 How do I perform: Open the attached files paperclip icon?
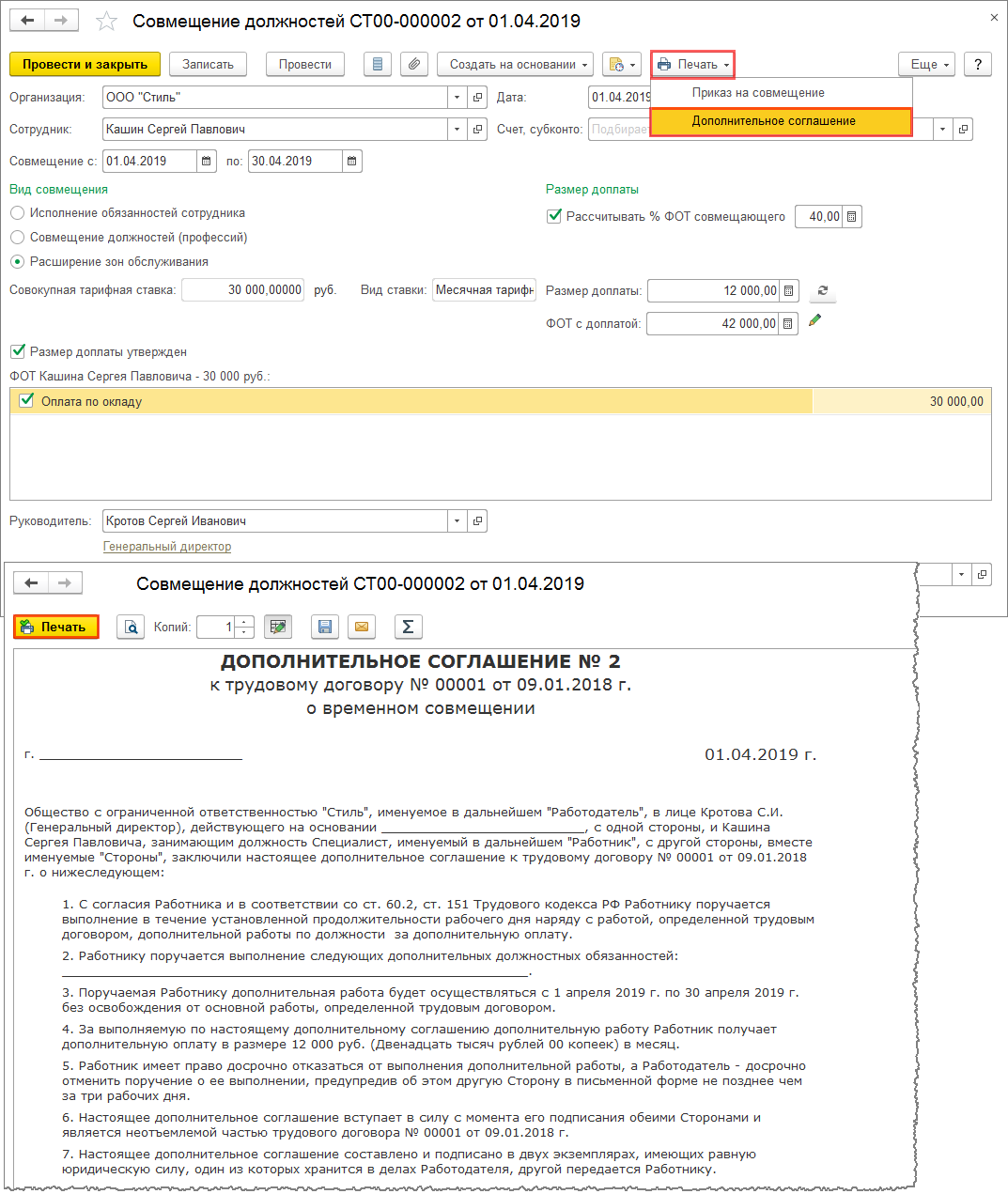(x=413, y=64)
